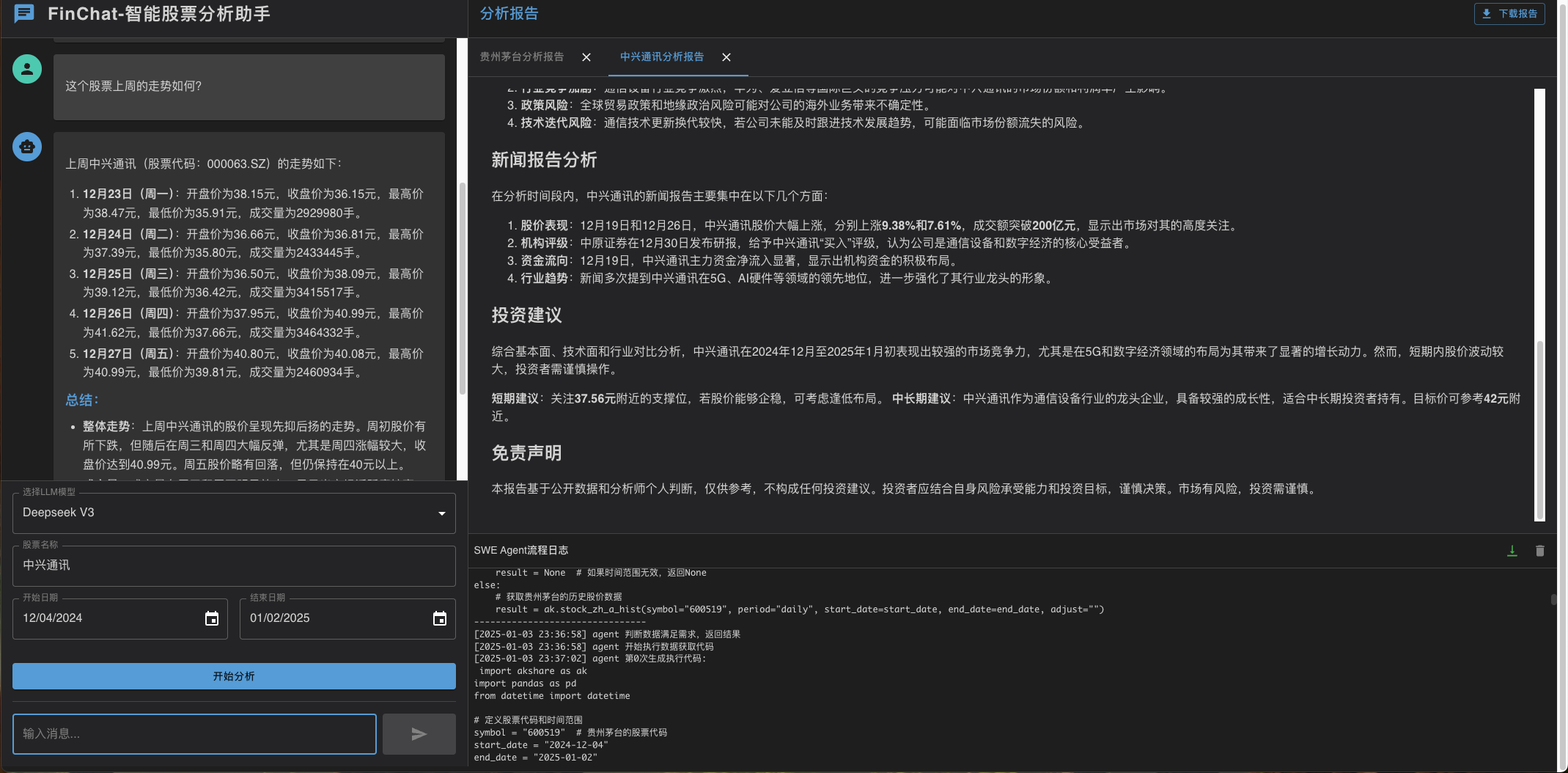Click the 总结： label in chat reply
1568x773 pixels.
[x=82, y=400]
